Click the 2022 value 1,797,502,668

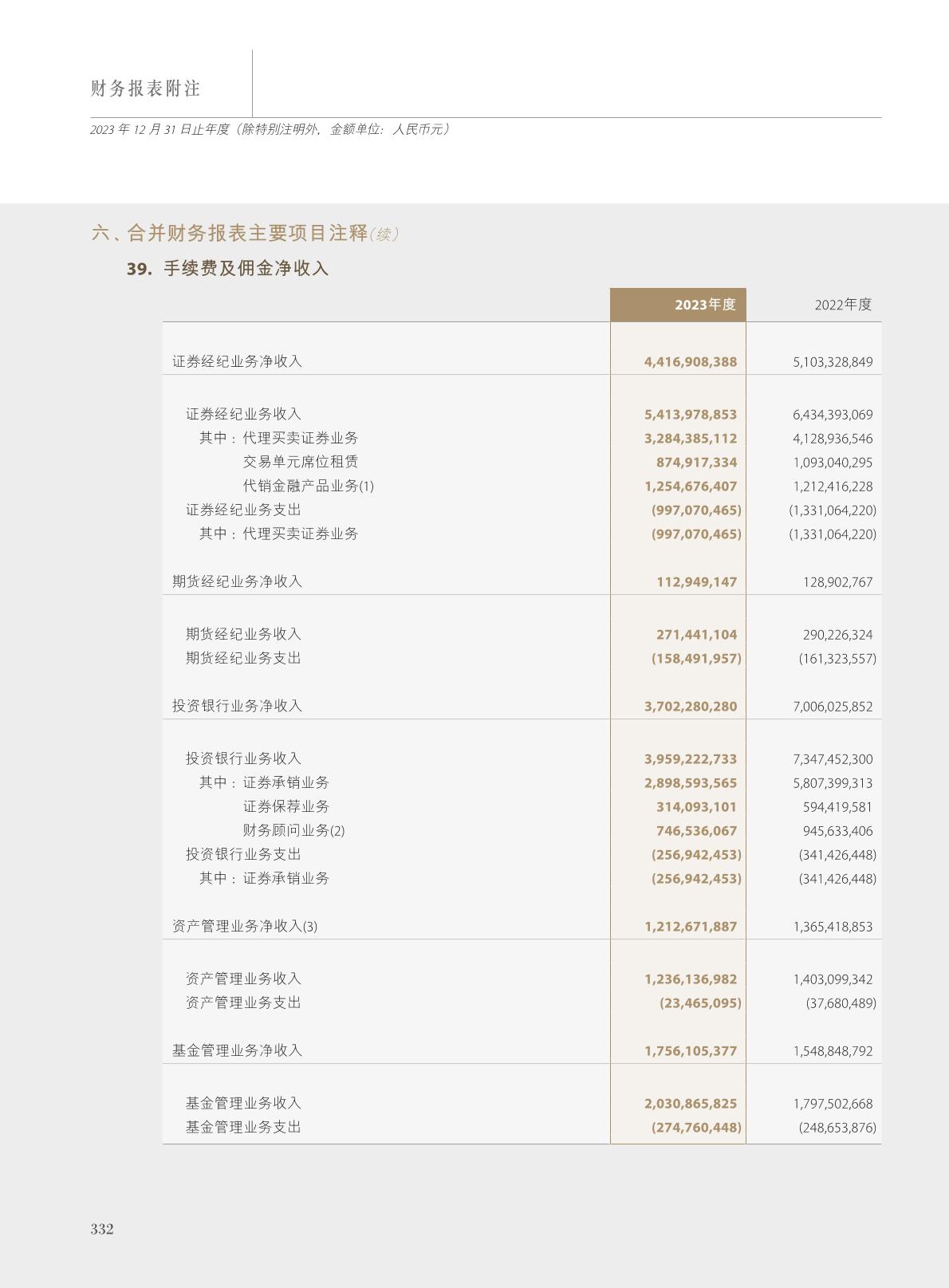tap(833, 1104)
